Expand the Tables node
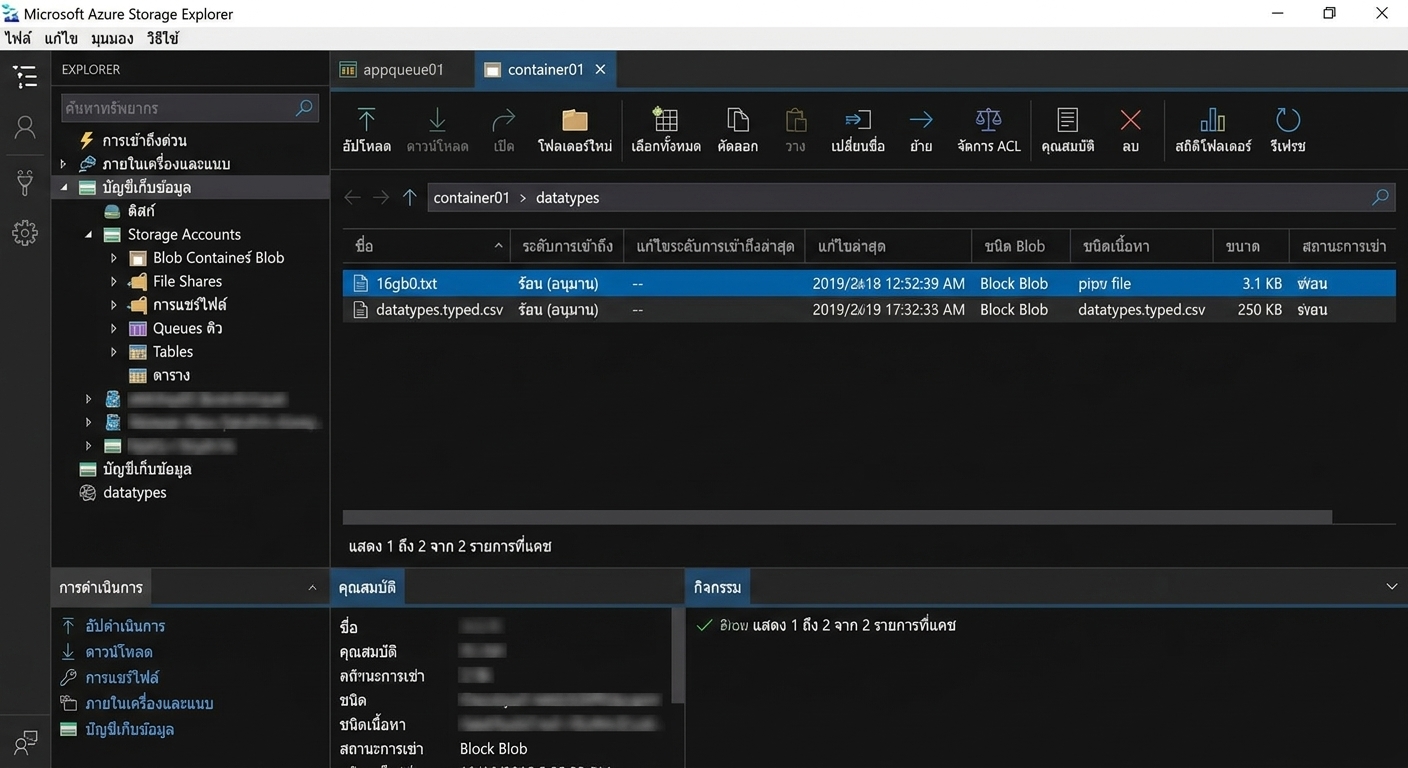 point(114,352)
